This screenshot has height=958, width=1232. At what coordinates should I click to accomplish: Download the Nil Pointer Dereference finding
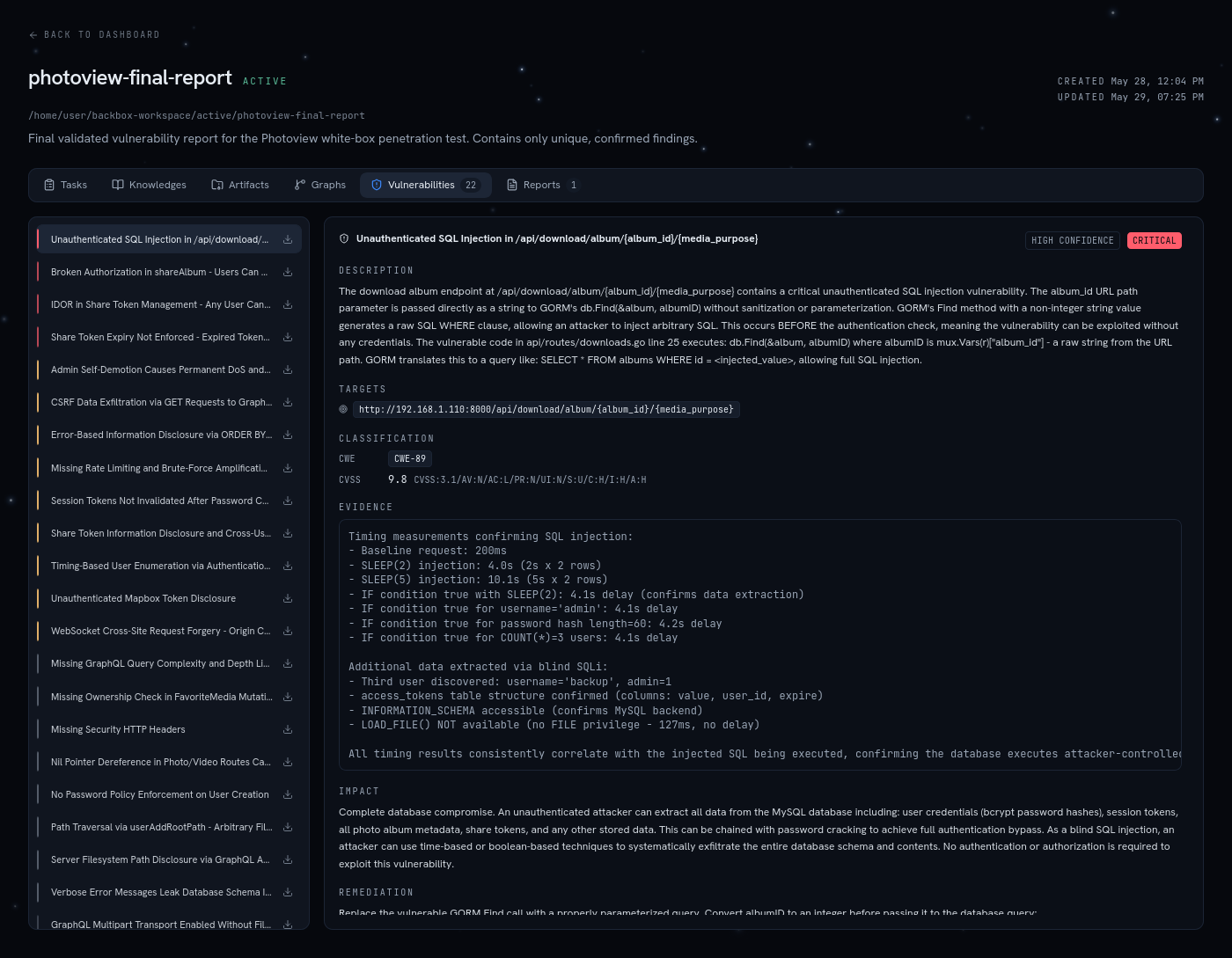(x=288, y=762)
